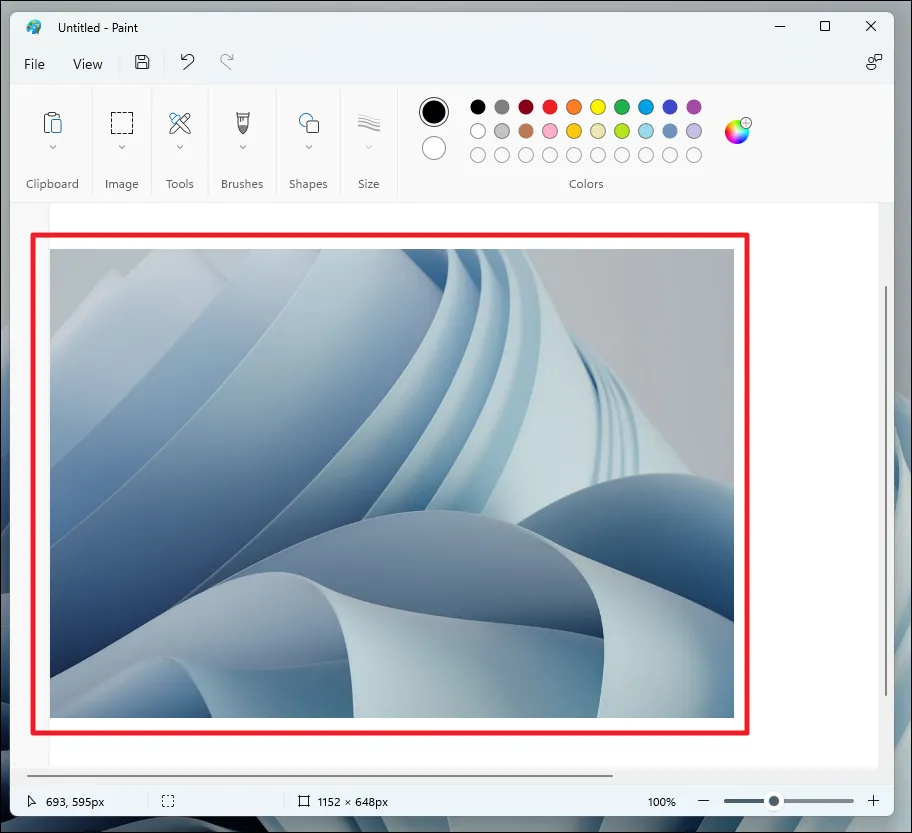This screenshot has height=833, width=912.
Task: Open the File menu
Action: pos(35,64)
